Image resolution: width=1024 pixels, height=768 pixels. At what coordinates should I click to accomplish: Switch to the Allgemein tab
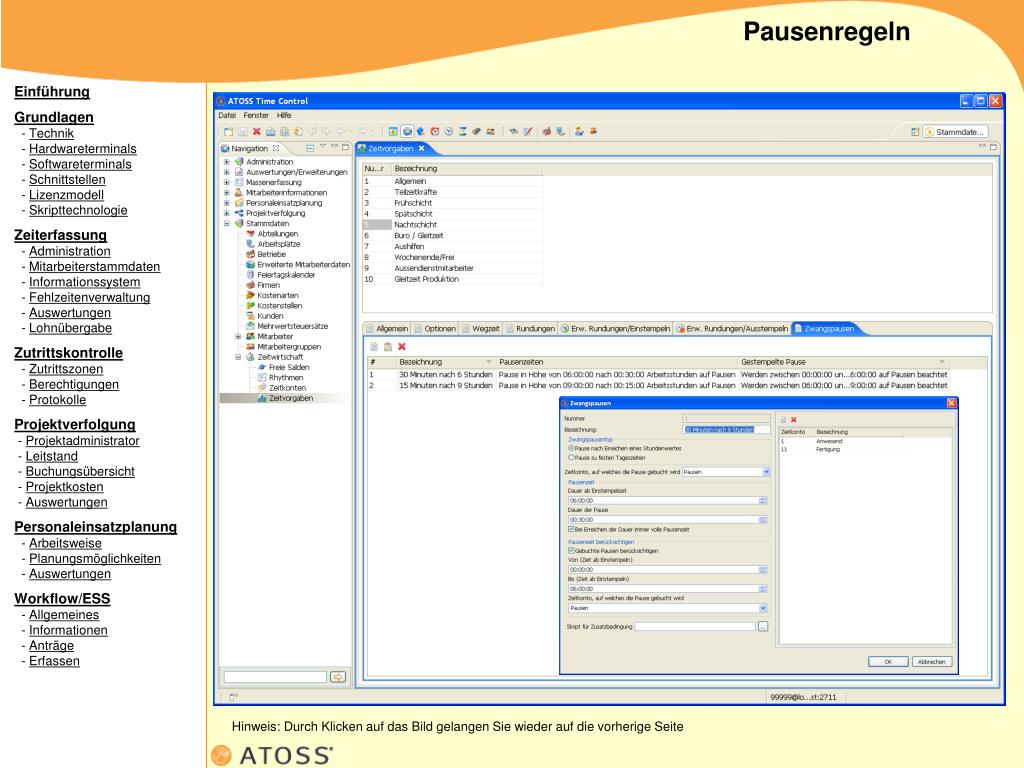point(387,328)
